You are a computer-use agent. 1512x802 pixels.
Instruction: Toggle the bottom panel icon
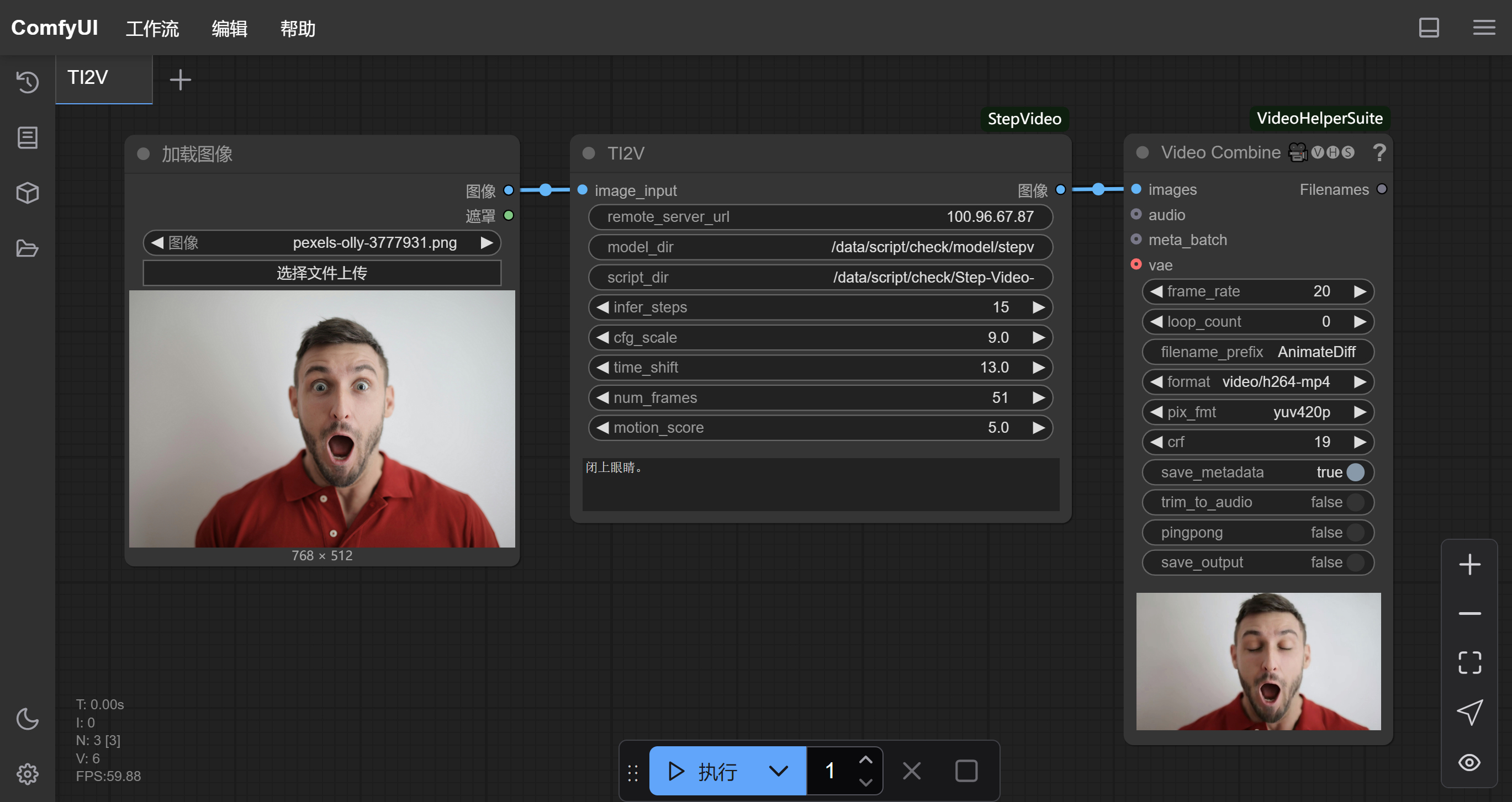click(1429, 28)
